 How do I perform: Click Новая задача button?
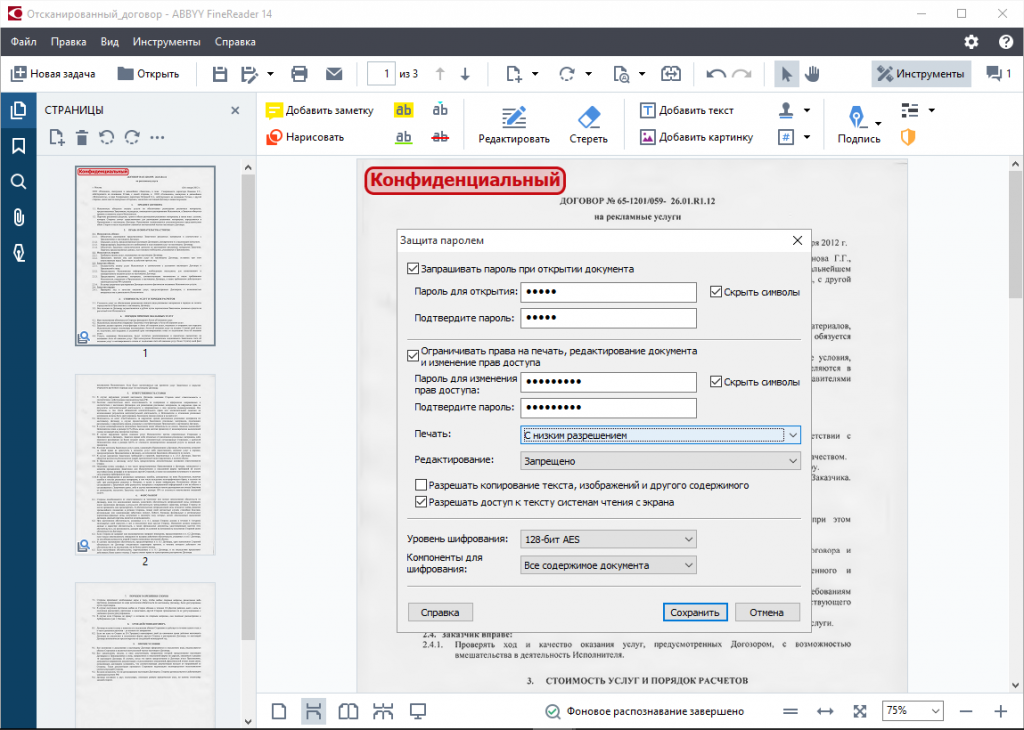pyautogui.click(x=54, y=74)
